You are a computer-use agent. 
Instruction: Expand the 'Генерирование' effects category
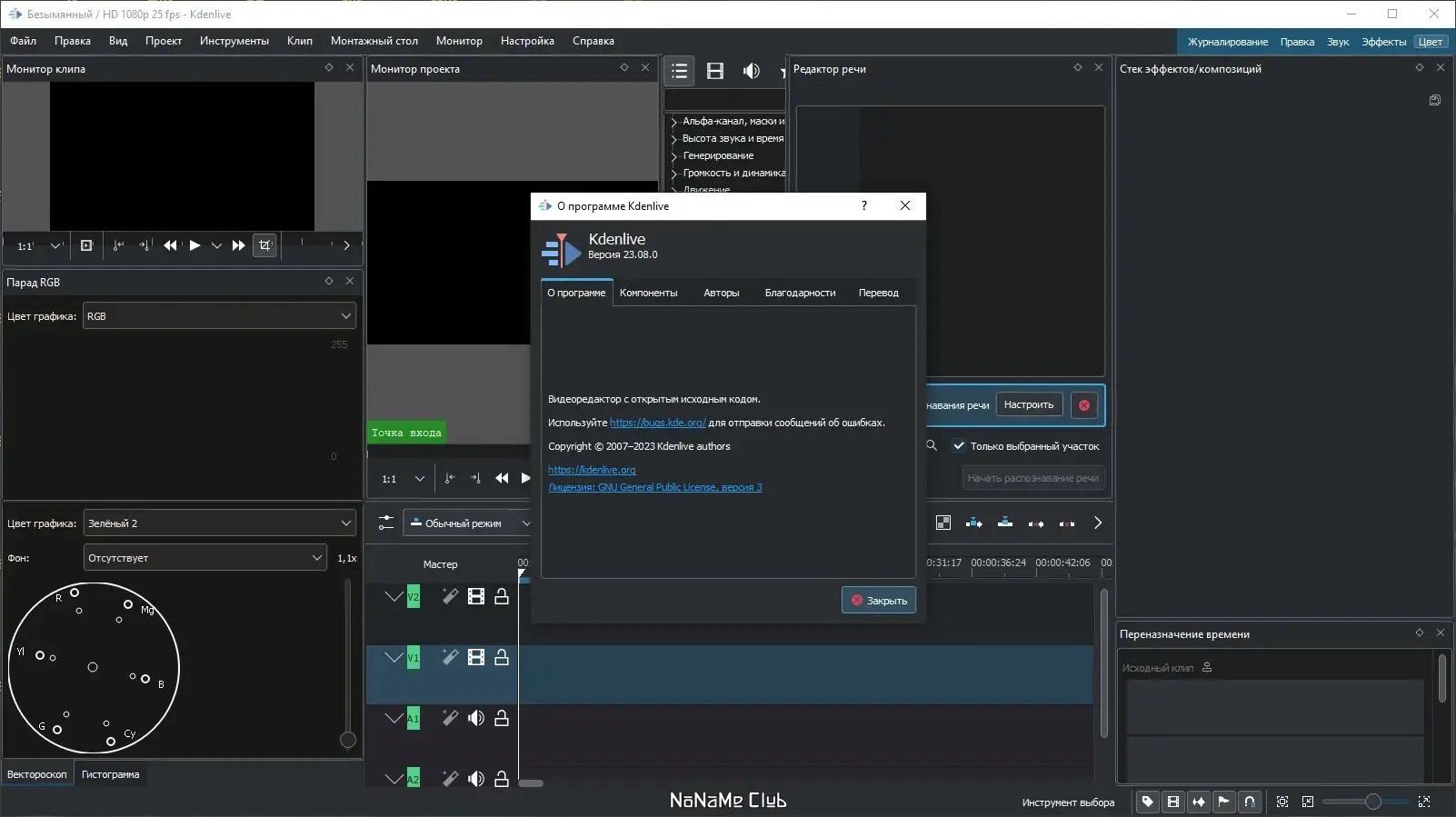click(674, 156)
